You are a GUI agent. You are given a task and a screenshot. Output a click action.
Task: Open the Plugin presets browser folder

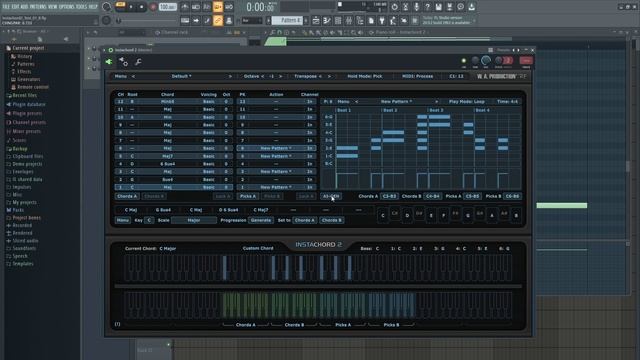[27, 113]
